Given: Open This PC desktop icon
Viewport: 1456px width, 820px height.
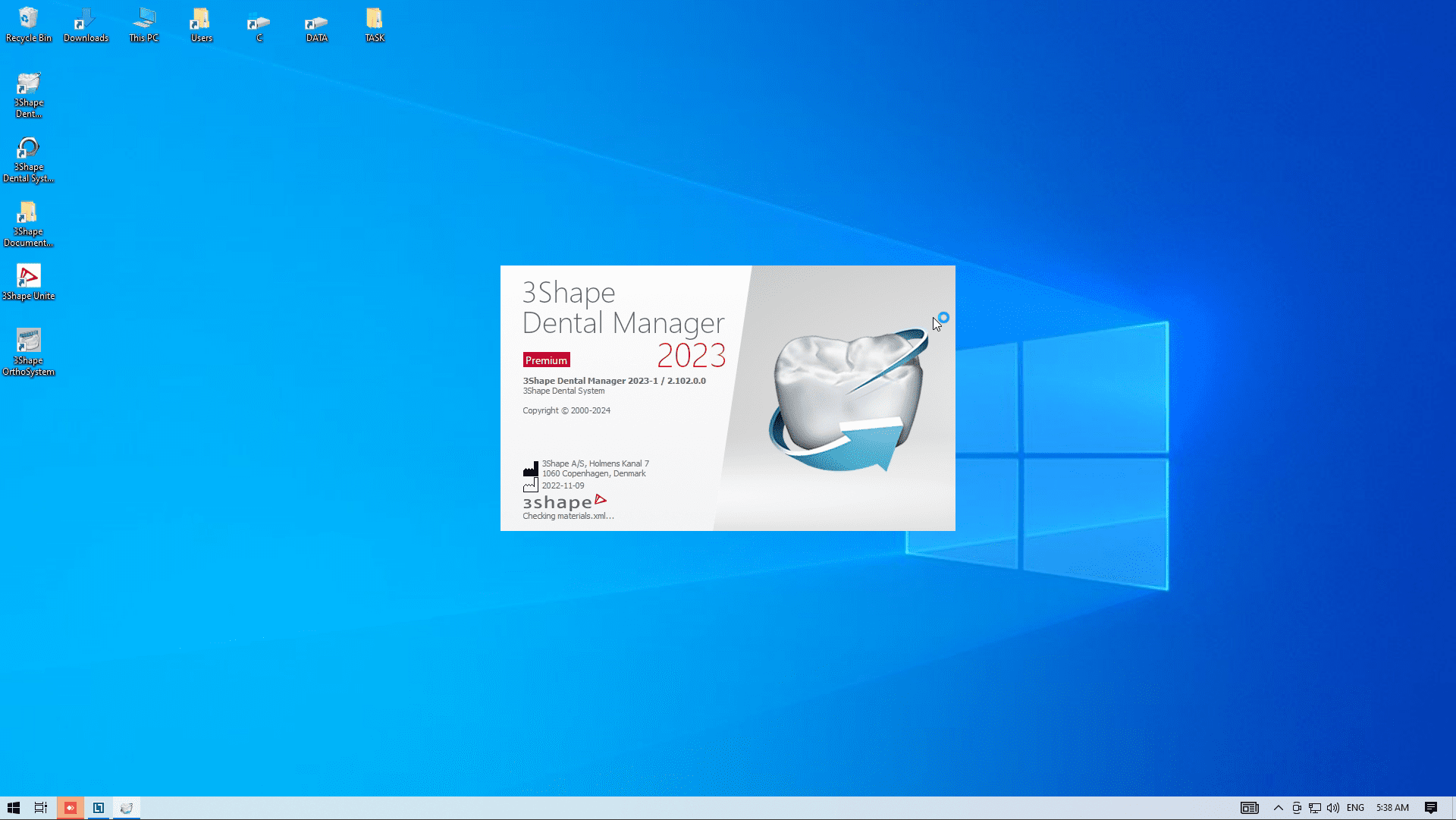Looking at the screenshot, I should pos(143,24).
